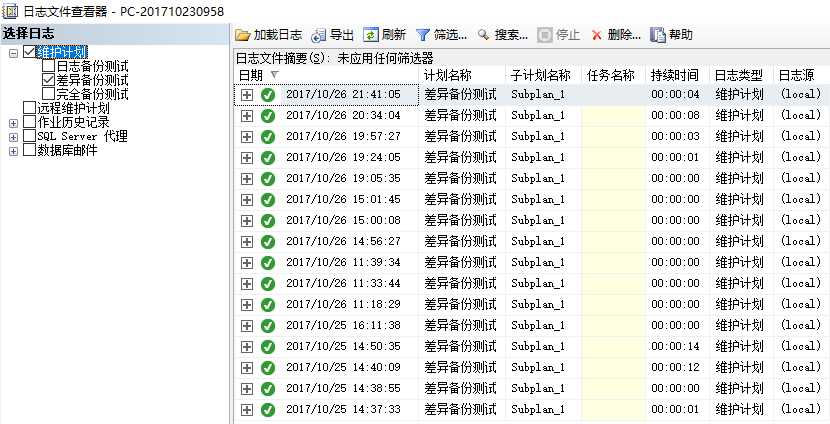Sort by the 日志类型 column header
This screenshot has width=830, height=424.
coord(741,75)
